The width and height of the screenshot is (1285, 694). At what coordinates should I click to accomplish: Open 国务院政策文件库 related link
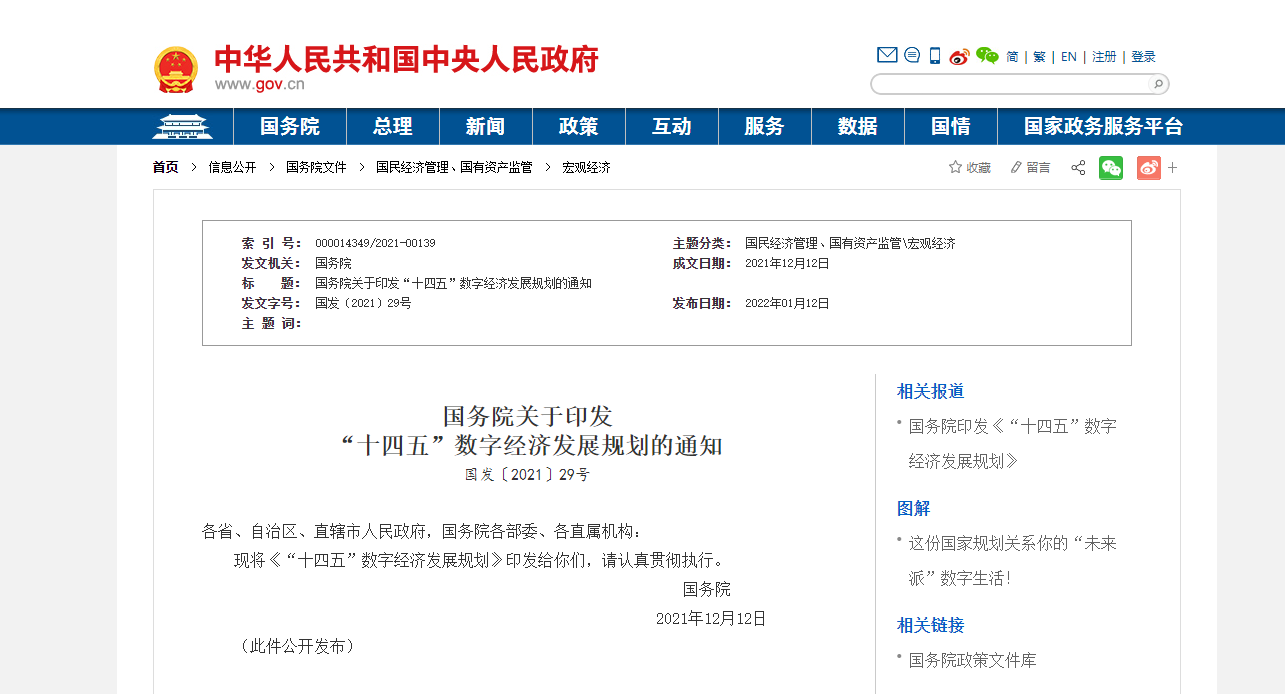click(972, 660)
